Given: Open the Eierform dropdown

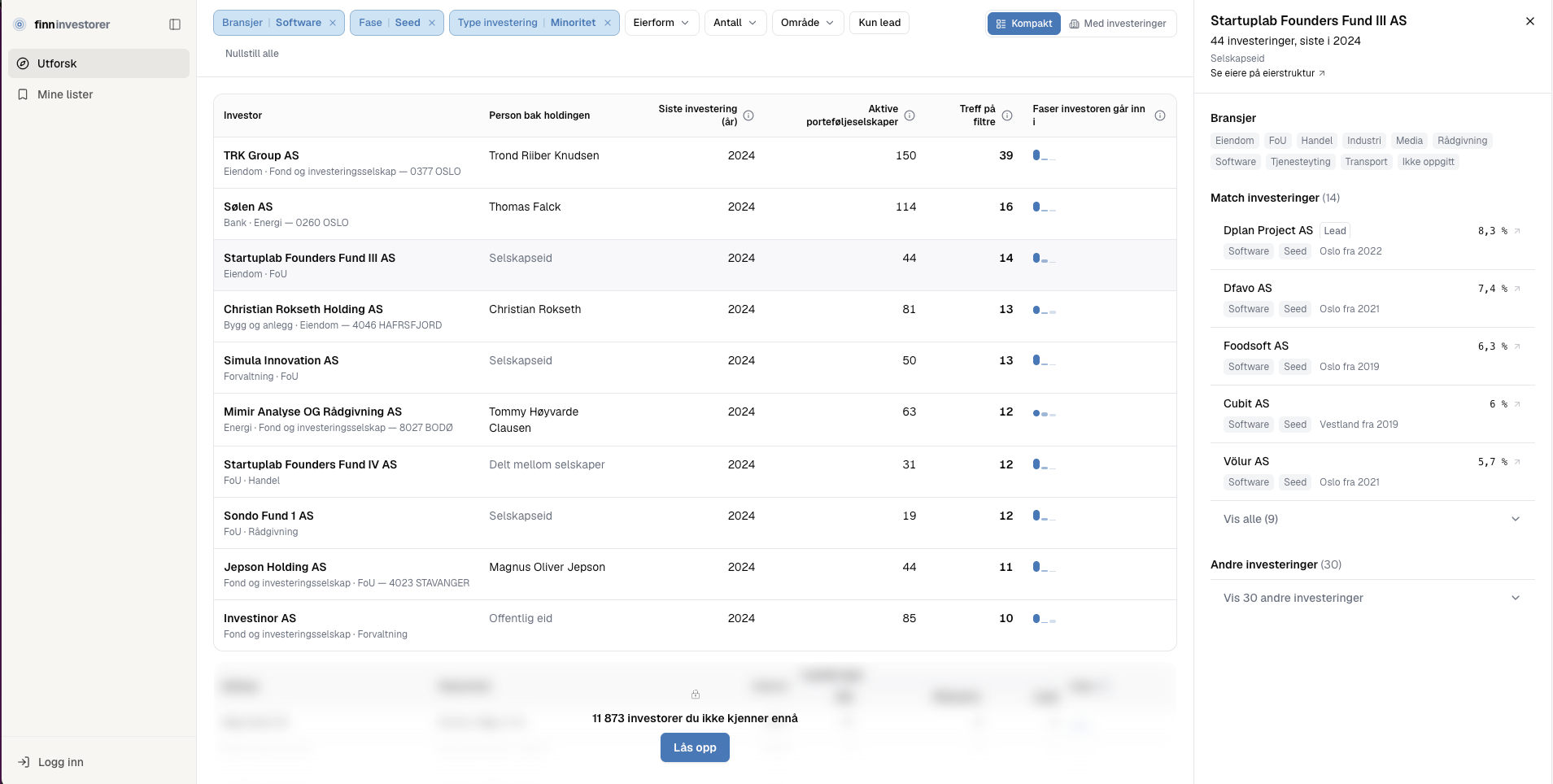Looking at the screenshot, I should coord(661,23).
